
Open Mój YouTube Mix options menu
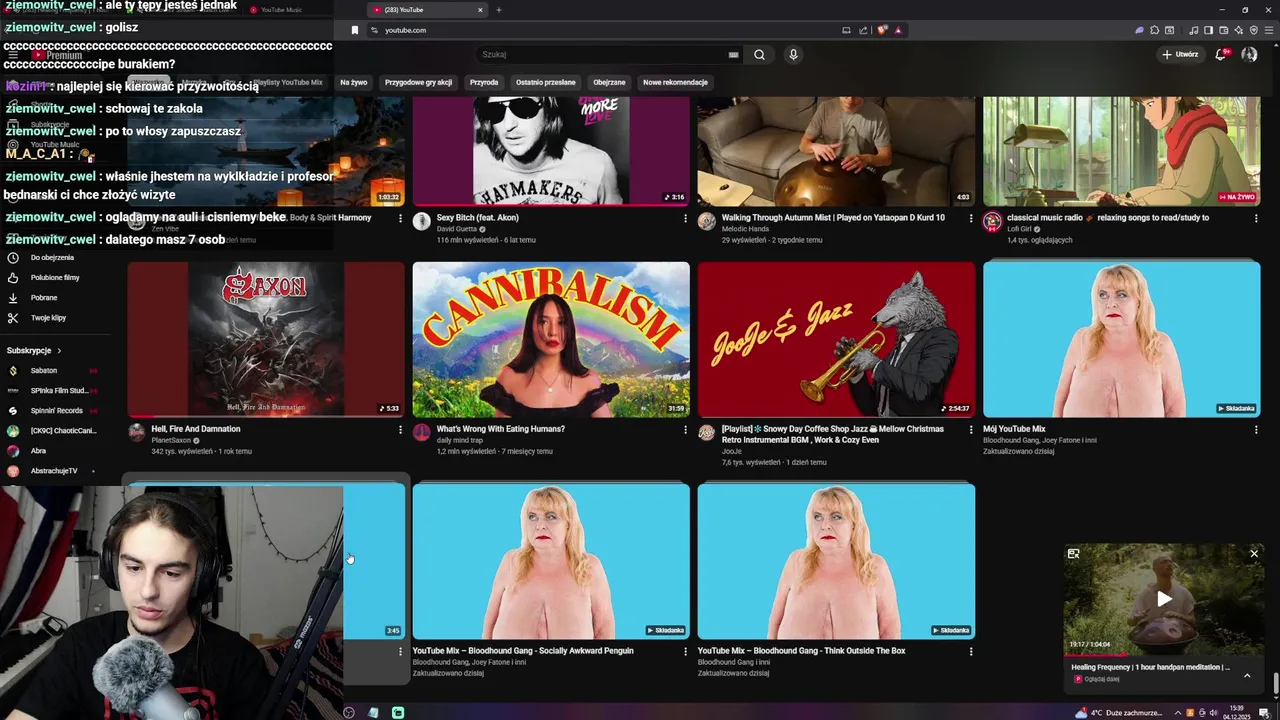point(1256,430)
